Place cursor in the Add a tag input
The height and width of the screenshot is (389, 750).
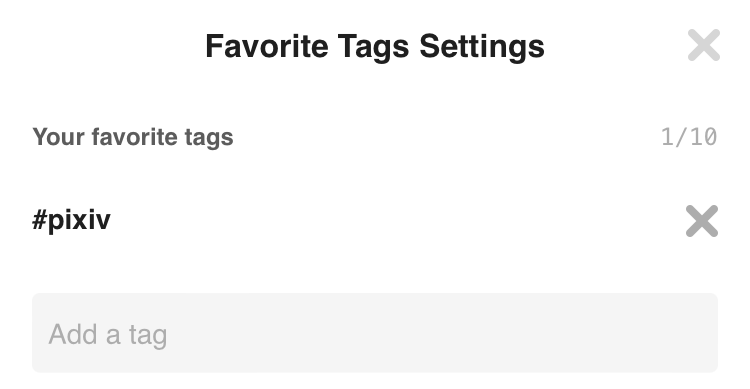(375, 333)
